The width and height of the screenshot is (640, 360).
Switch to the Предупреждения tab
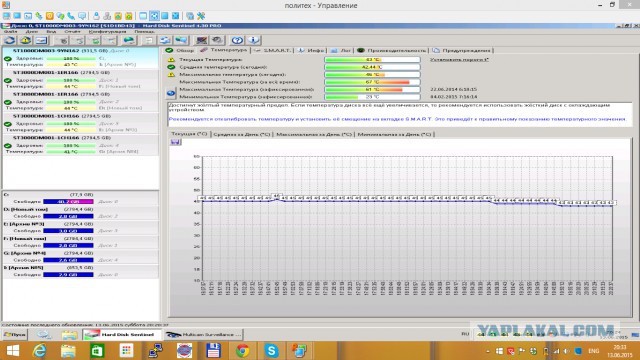pos(462,50)
